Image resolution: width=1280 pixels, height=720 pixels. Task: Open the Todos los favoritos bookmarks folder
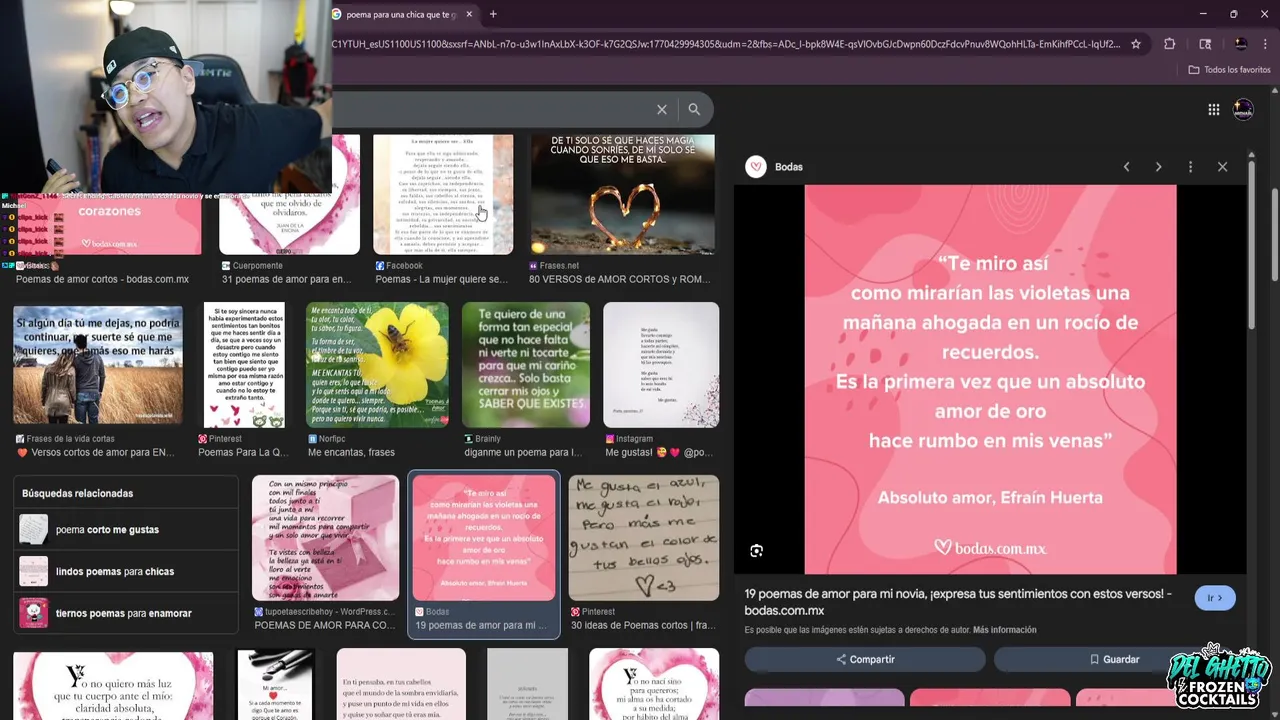[x=1229, y=70]
